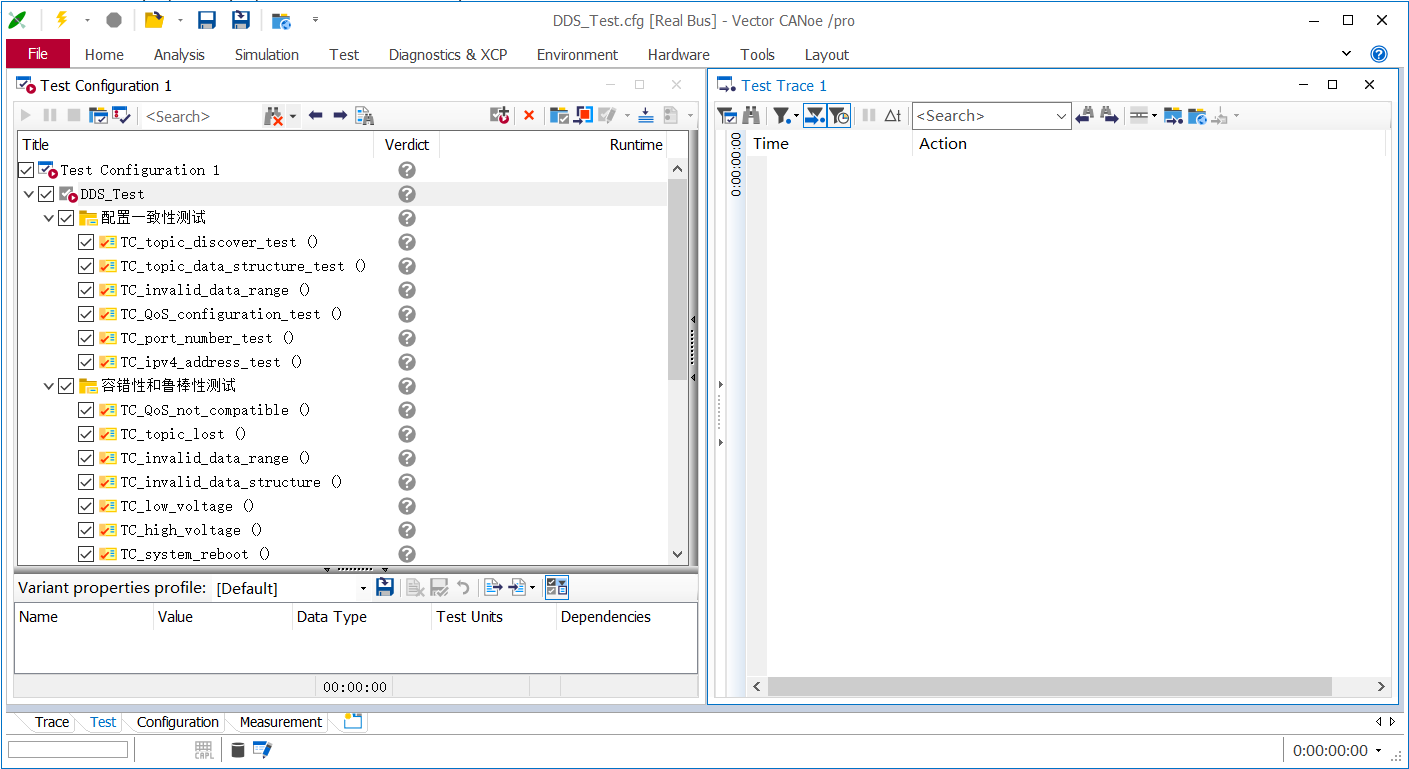The height and width of the screenshot is (769, 1409).
Task: Expand the Test Trace search dropdown
Action: click(x=1061, y=116)
